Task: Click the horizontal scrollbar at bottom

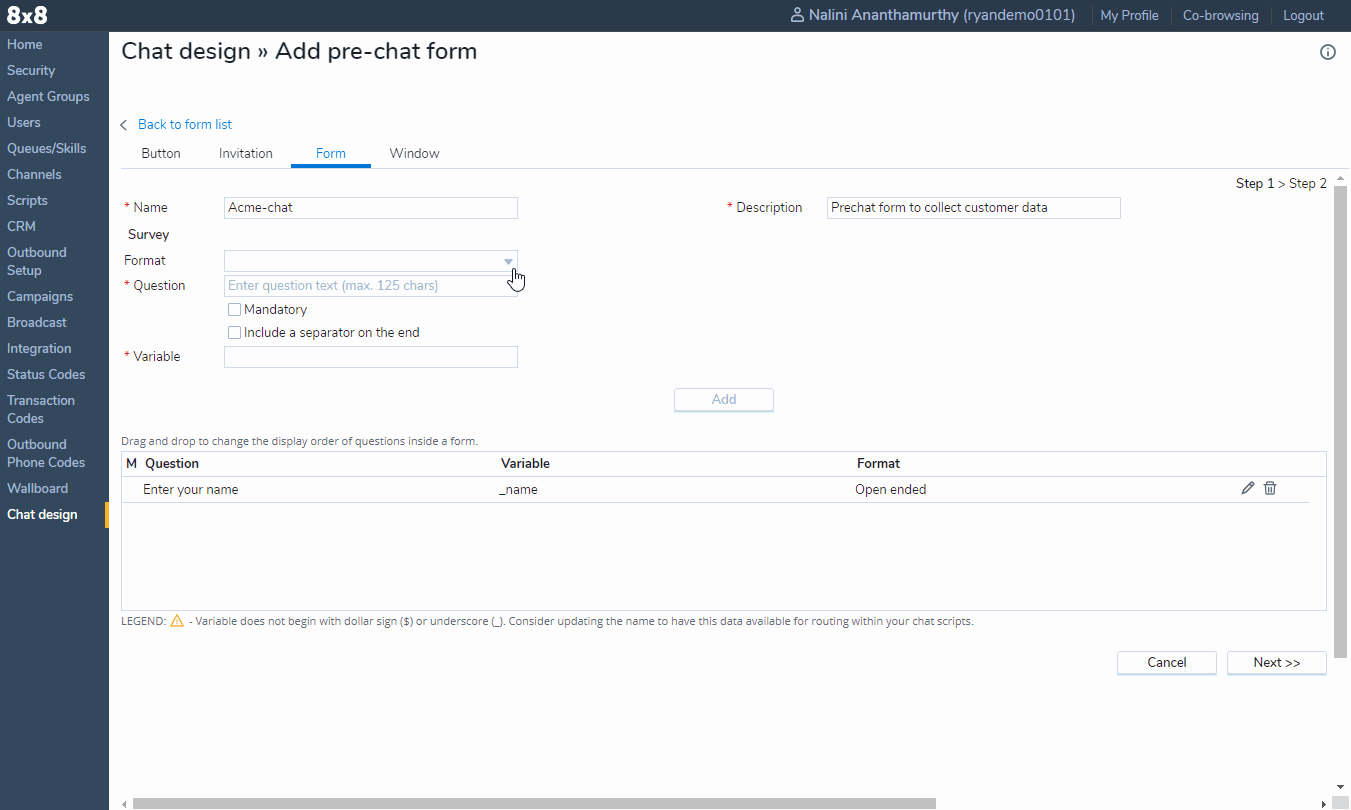Action: pos(534,803)
